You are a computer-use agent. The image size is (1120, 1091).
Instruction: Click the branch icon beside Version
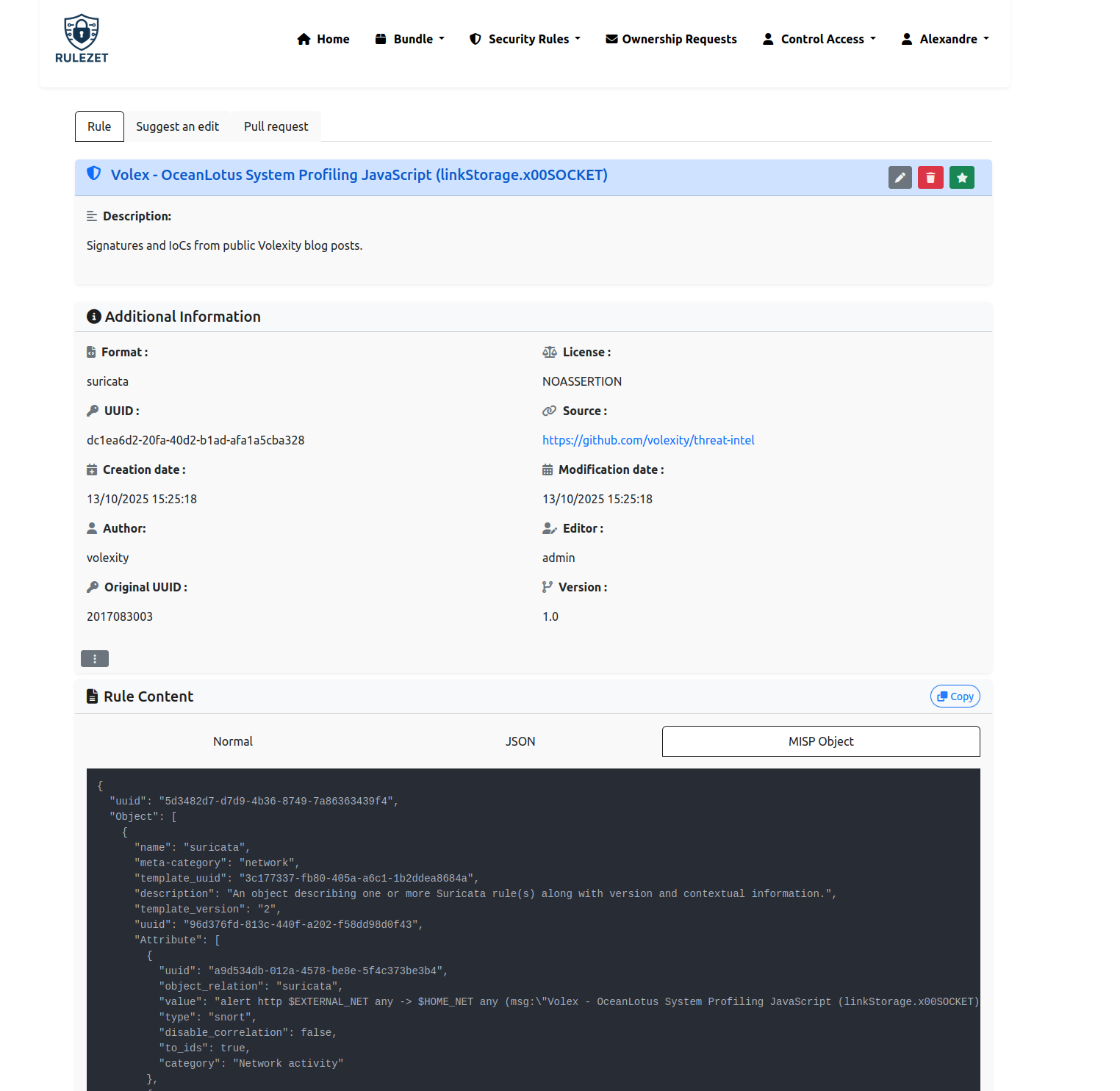pyautogui.click(x=548, y=587)
